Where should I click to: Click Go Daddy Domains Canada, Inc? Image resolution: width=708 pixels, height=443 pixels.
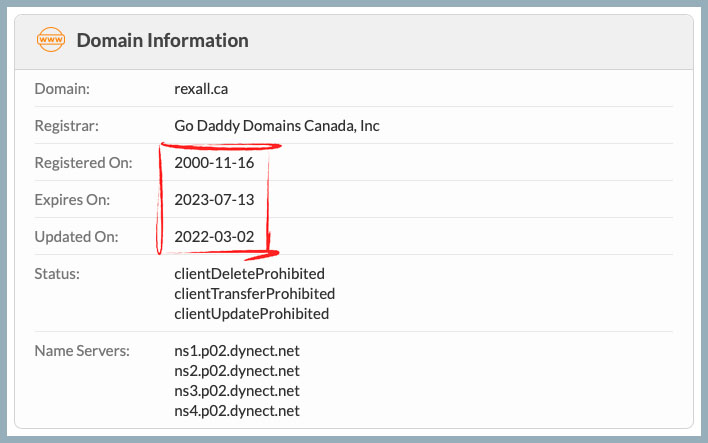click(x=277, y=126)
